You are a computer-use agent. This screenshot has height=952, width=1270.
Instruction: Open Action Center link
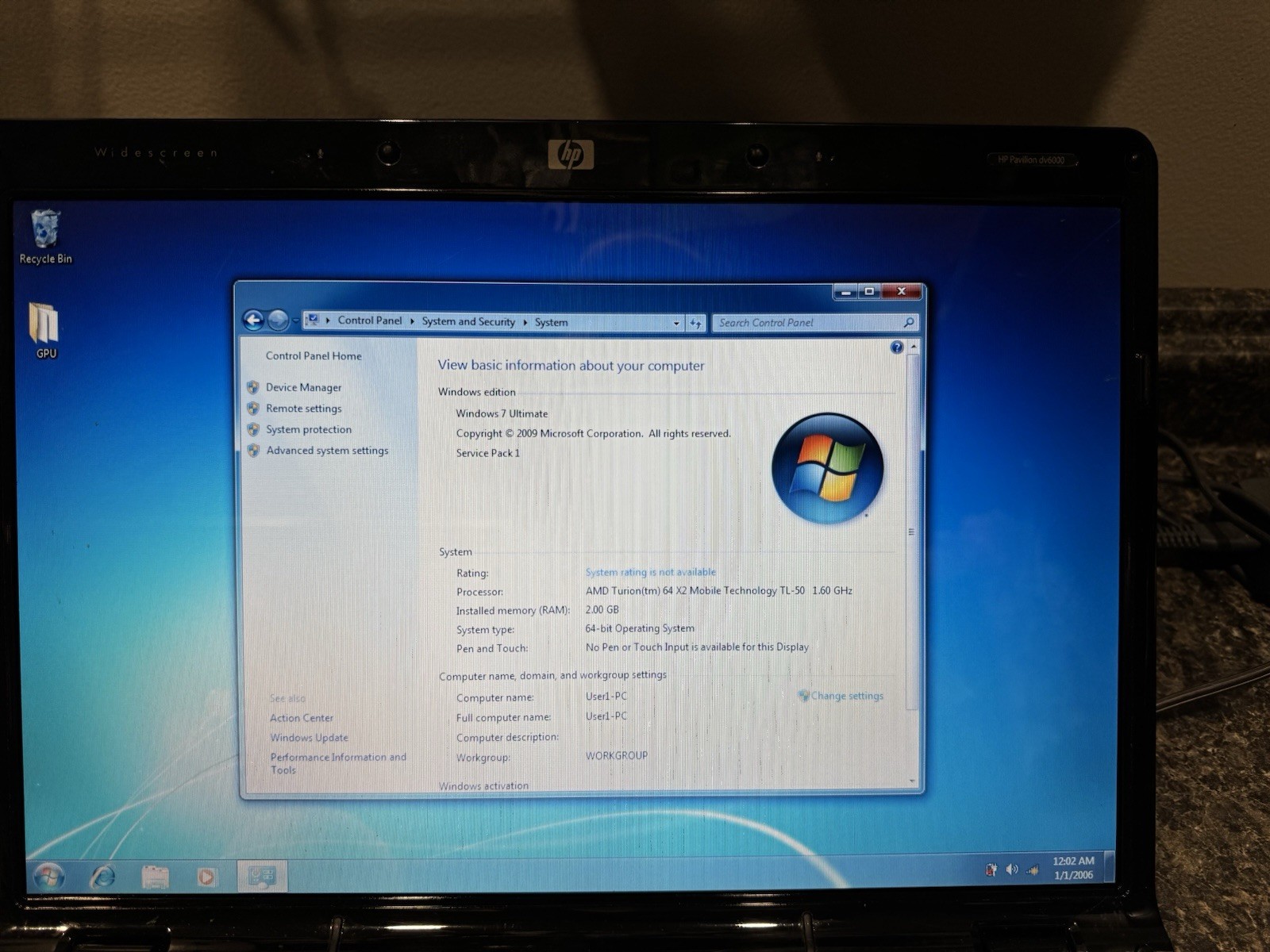coord(302,718)
